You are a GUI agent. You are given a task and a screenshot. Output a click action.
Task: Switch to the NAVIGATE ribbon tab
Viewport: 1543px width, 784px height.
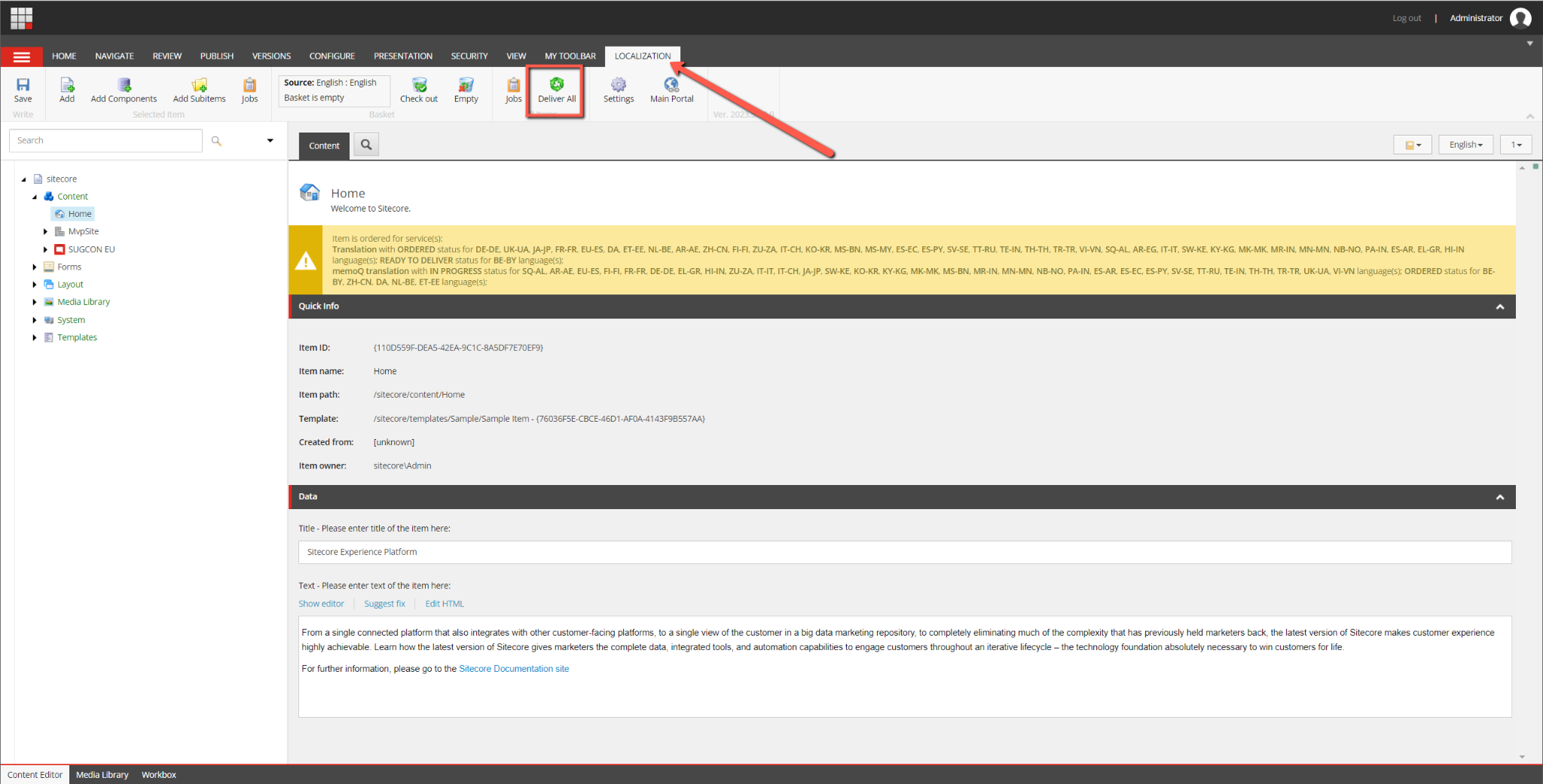115,56
